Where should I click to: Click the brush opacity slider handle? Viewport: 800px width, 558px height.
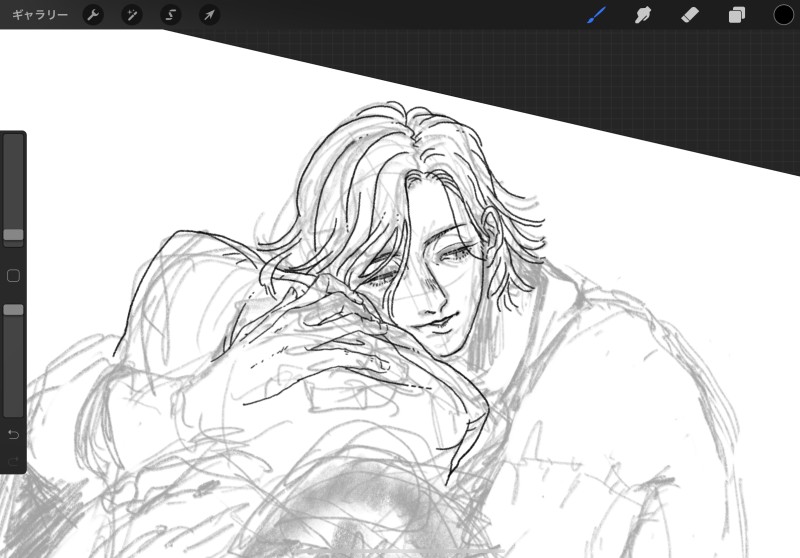coord(13,310)
